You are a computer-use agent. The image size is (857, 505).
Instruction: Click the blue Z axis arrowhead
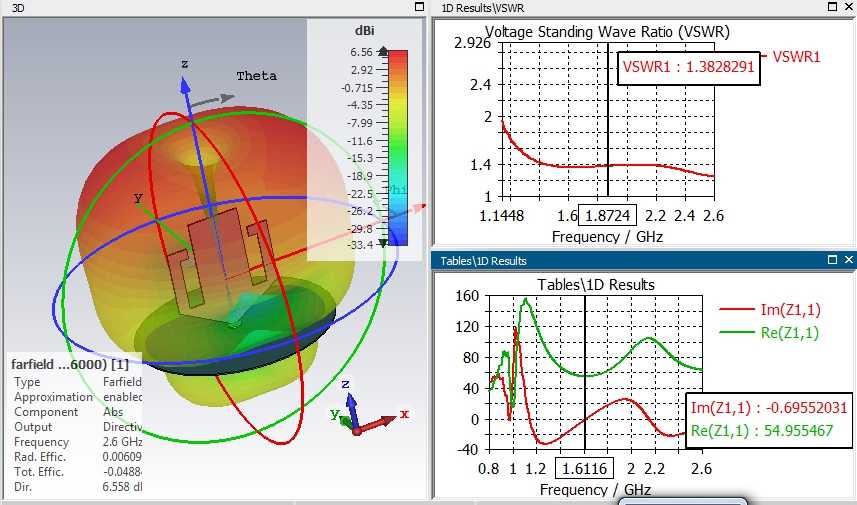coord(185,84)
